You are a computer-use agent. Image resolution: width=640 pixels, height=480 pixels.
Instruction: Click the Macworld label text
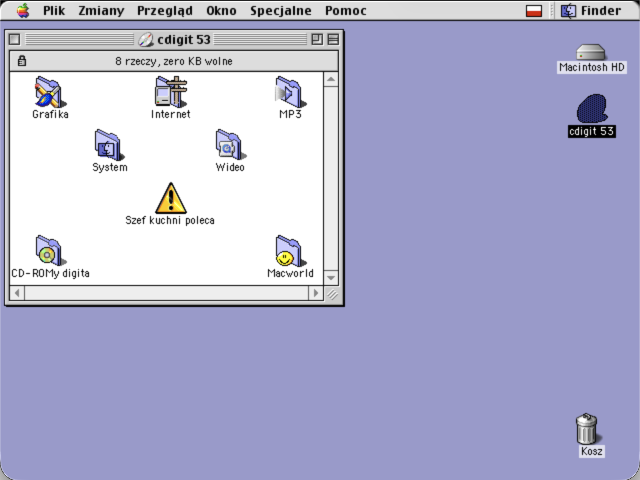click(291, 273)
